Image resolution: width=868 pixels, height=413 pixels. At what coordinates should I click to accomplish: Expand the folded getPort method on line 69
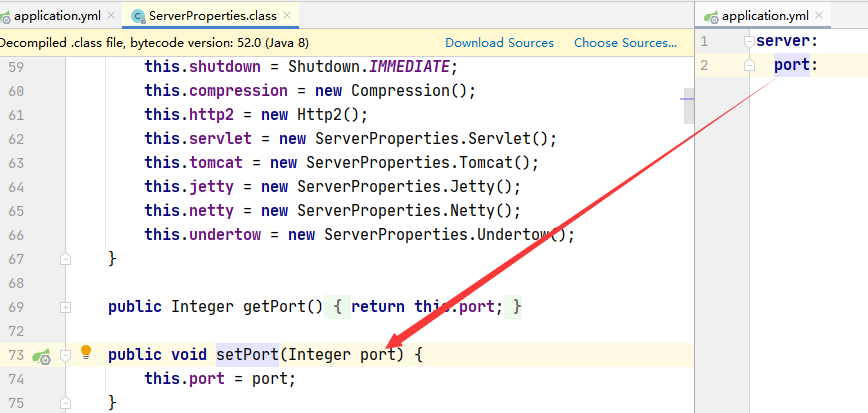65,307
